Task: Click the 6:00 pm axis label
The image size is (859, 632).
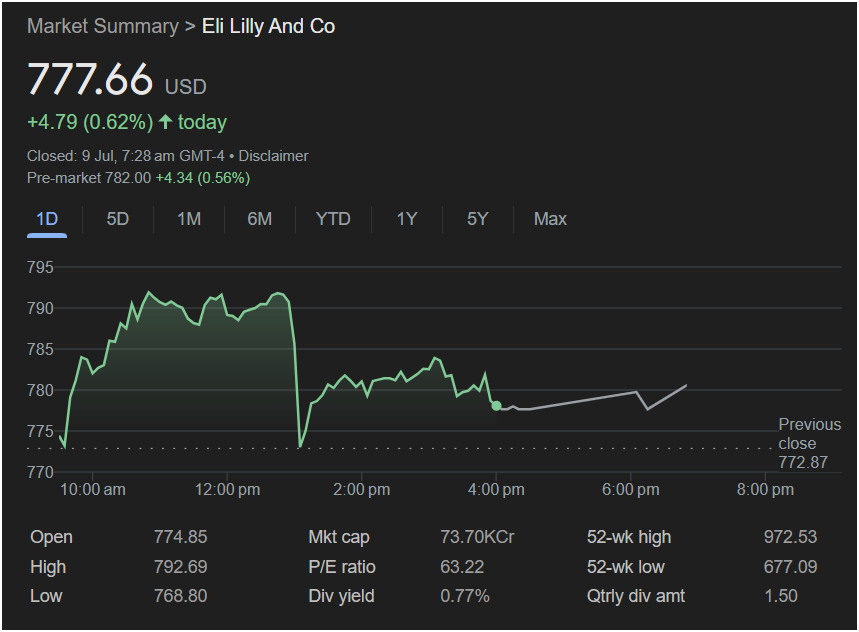Action: pos(631,490)
